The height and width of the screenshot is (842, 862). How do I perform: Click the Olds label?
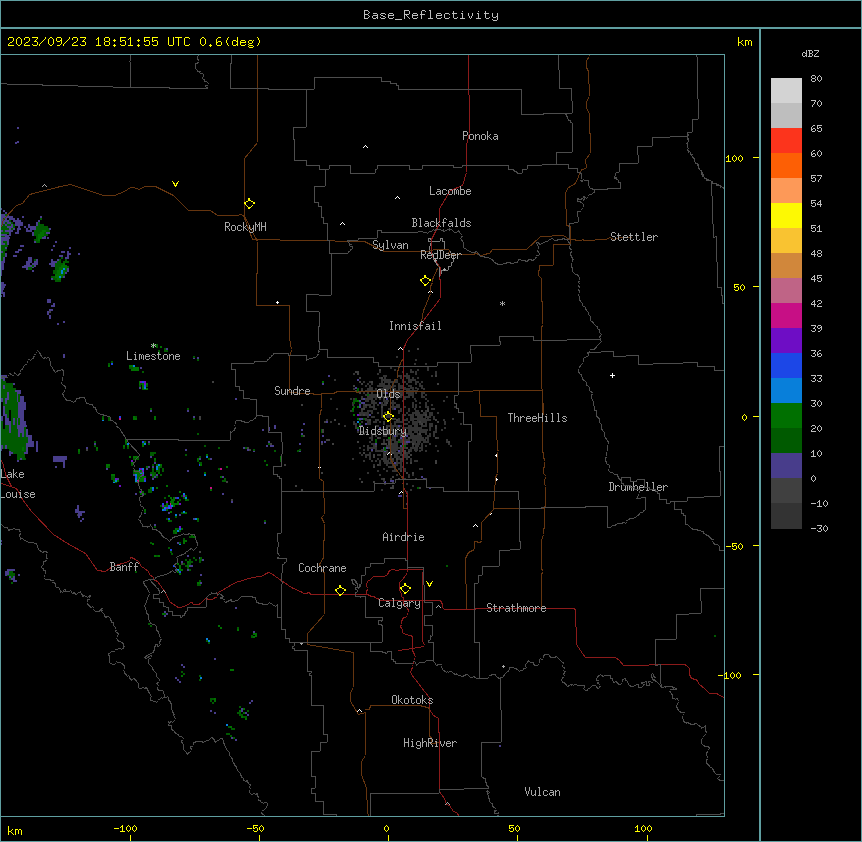[x=388, y=394]
